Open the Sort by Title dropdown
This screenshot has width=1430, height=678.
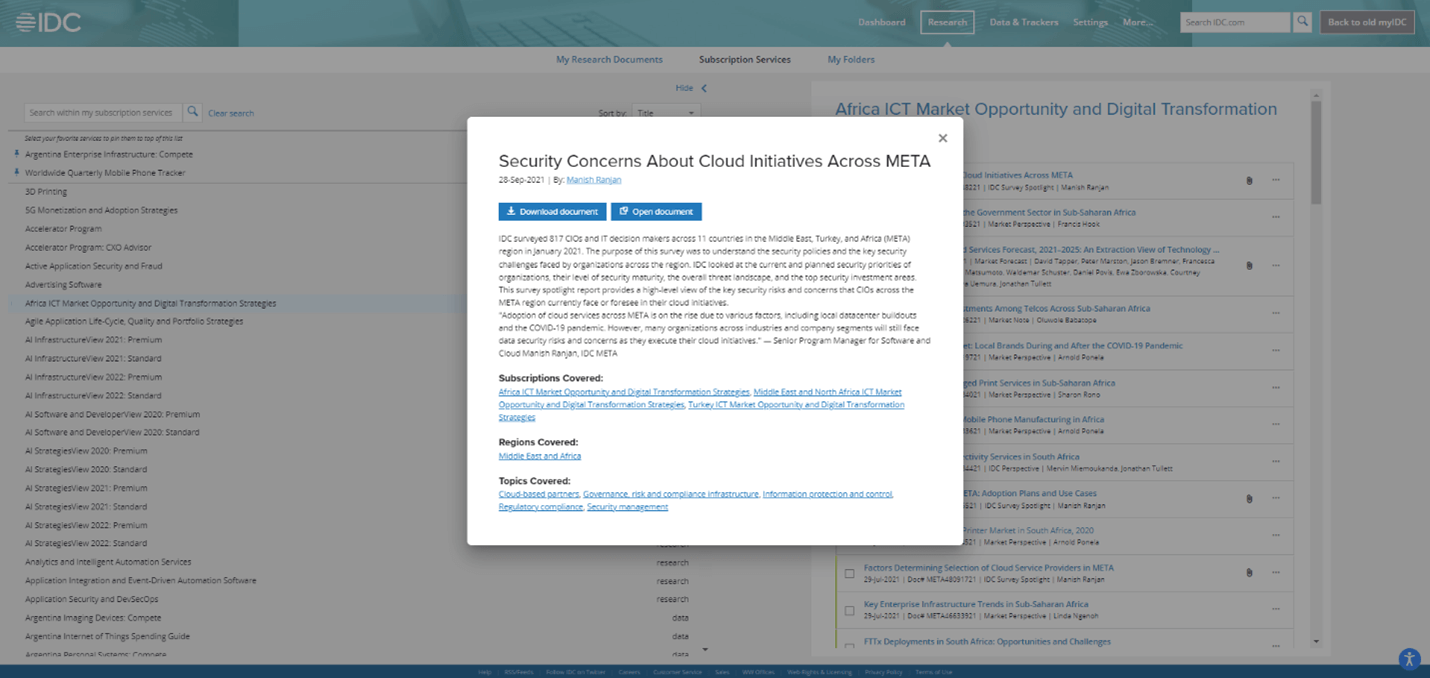coord(666,113)
